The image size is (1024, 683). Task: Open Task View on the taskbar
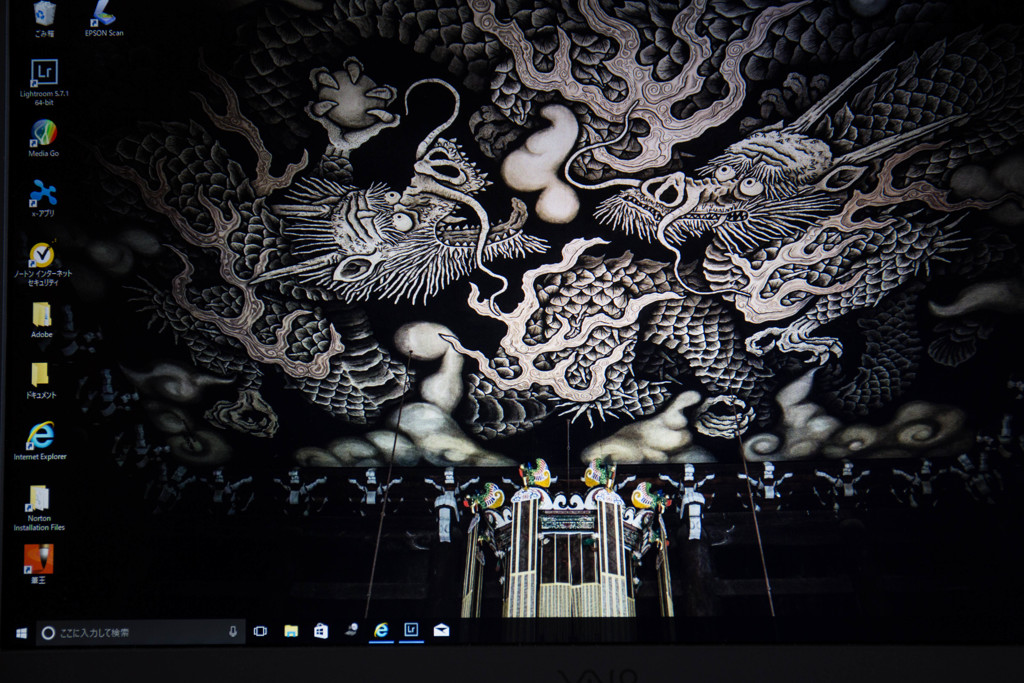(x=260, y=631)
